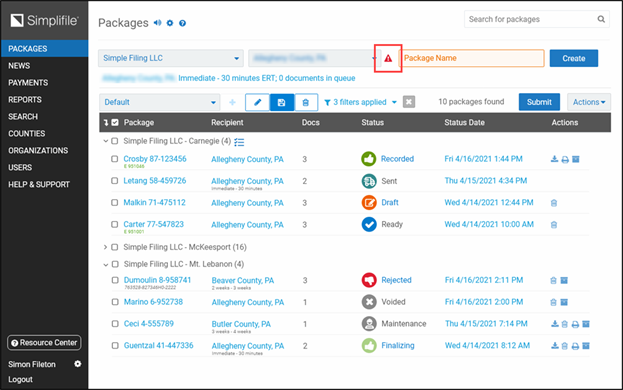Open user settings gear next to Simon Fileton

77,364
